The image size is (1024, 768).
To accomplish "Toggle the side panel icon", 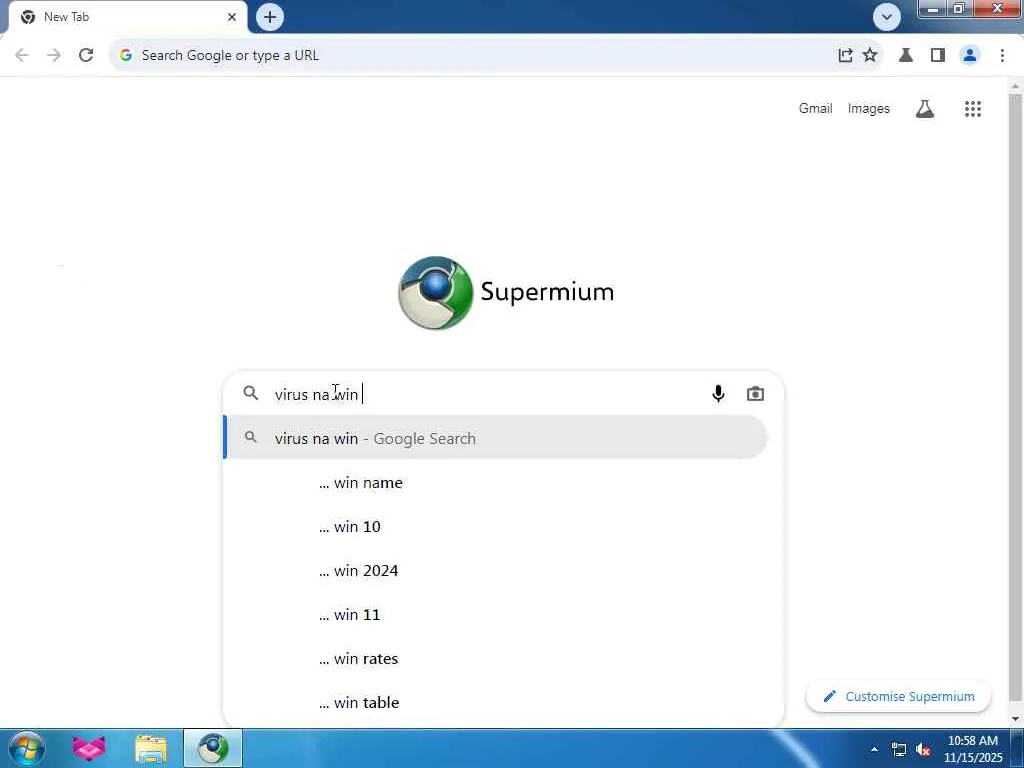I will pos(938,56).
